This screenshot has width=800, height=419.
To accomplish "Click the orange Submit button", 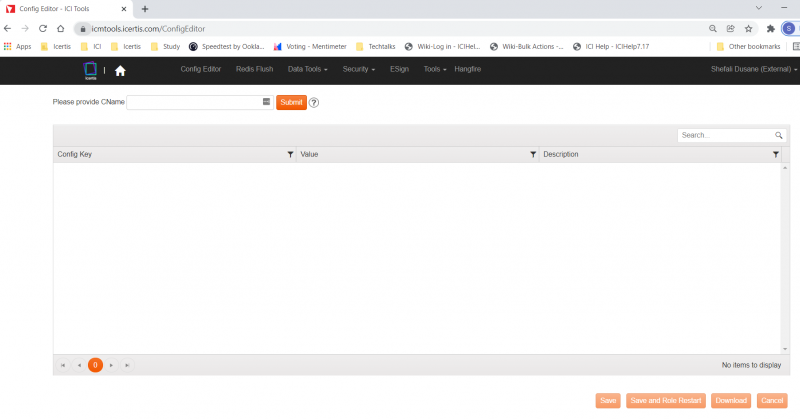I will (291, 102).
